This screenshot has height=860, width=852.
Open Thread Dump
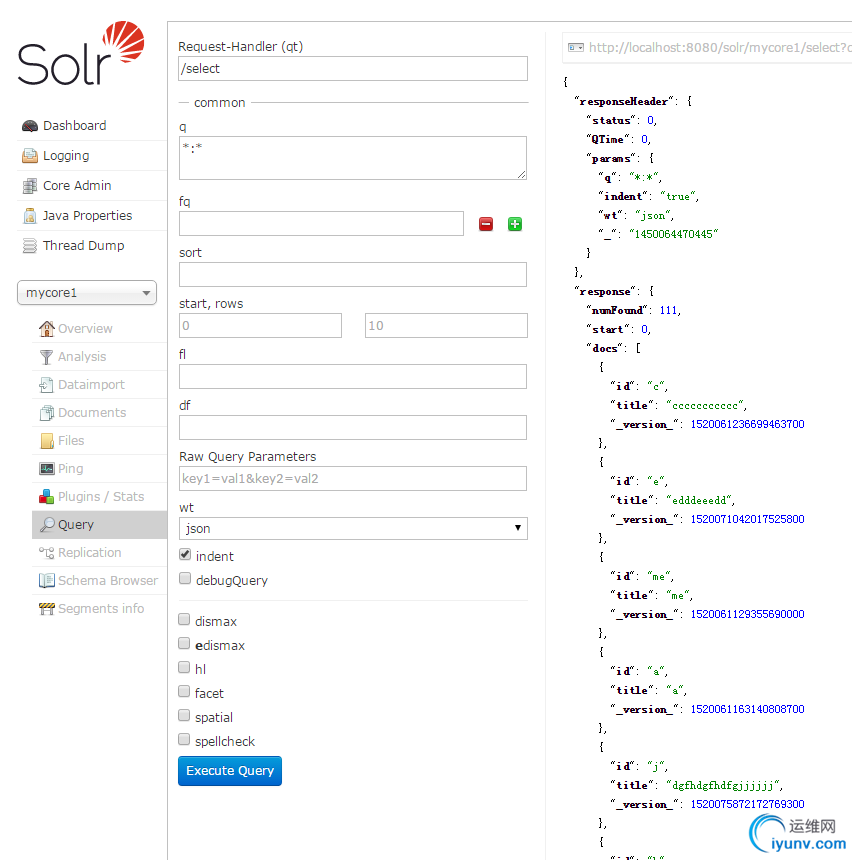(x=83, y=246)
